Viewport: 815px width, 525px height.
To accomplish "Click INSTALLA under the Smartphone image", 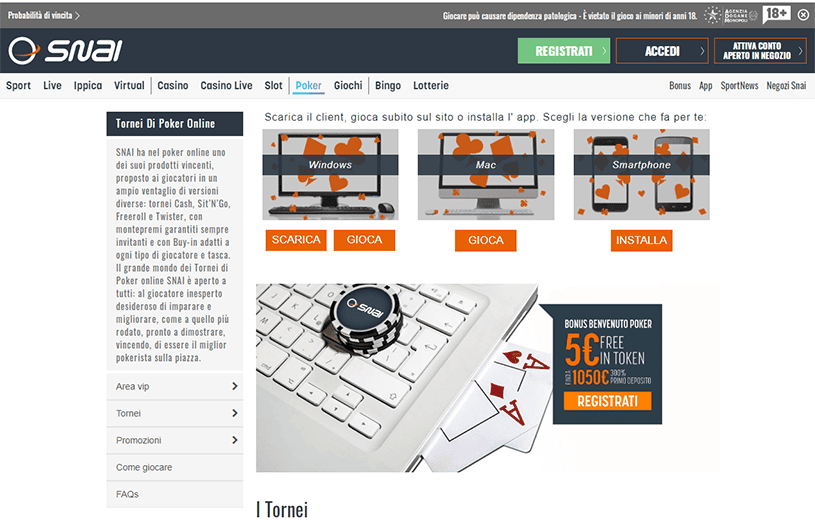I will (641, 241).
